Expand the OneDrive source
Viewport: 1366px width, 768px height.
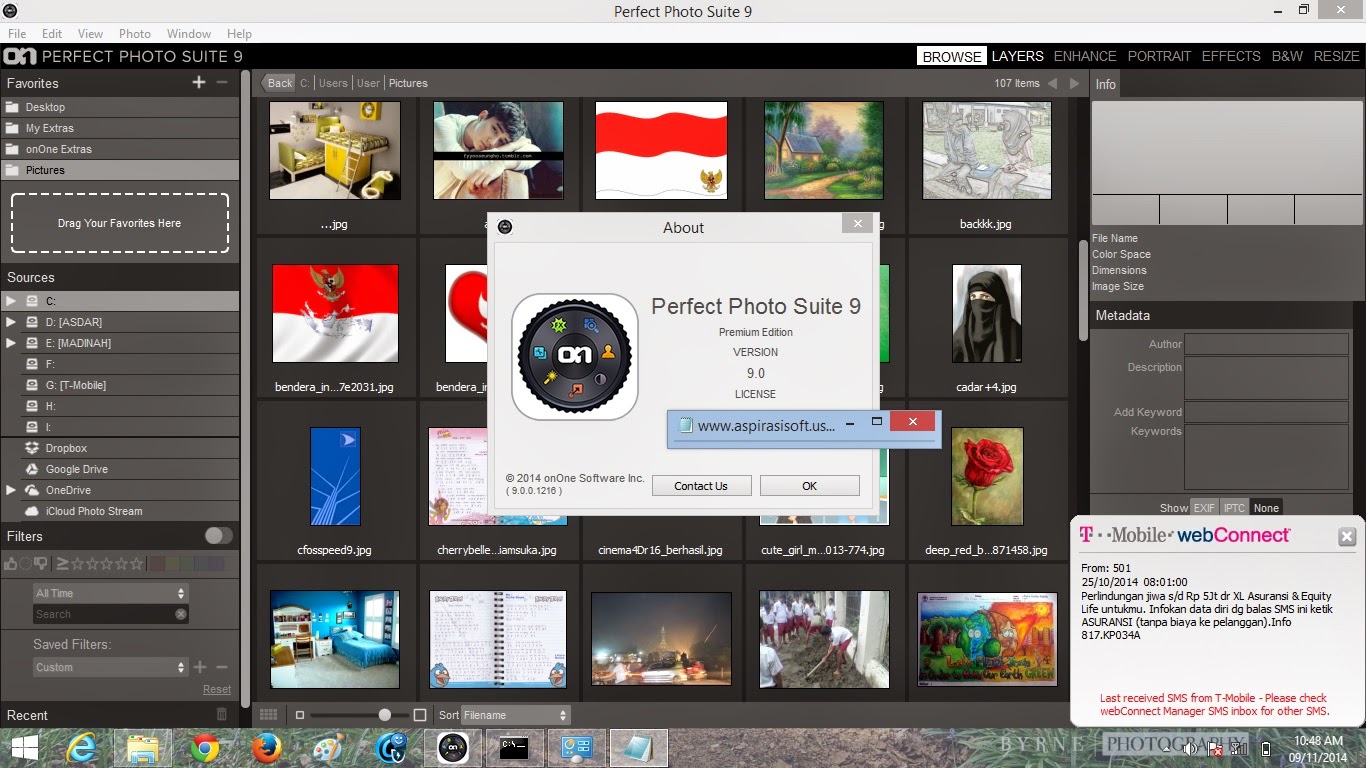(x=11, y=490)
